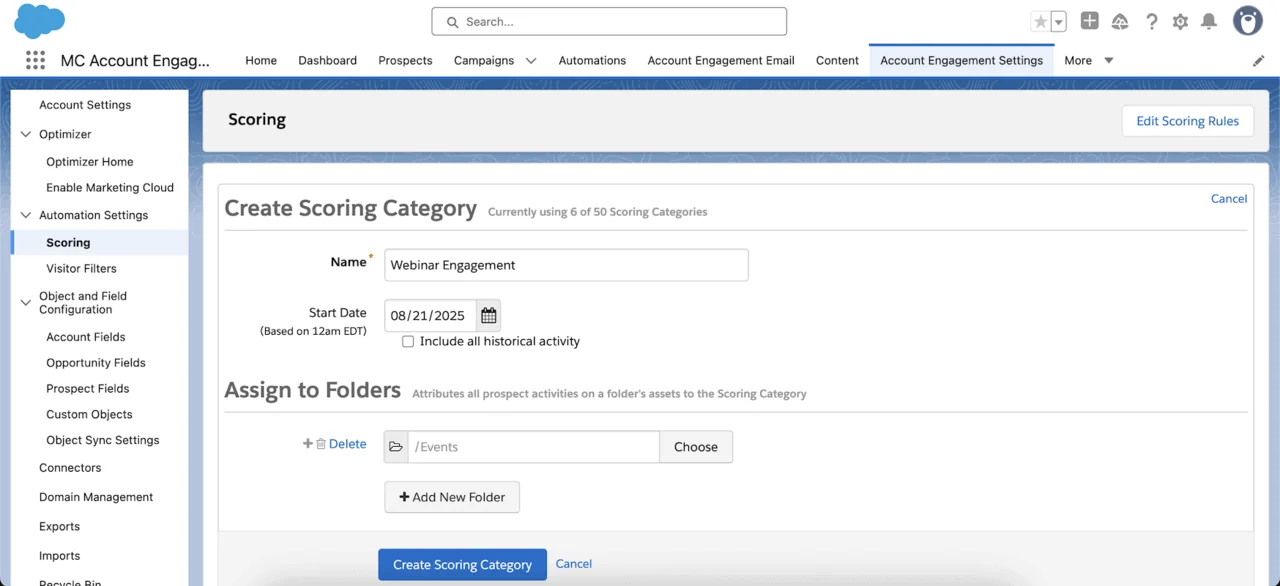Viewport: 1280px width, 586px height.
Task: Open Domain Management in sidebar
Action: (96, 497)
